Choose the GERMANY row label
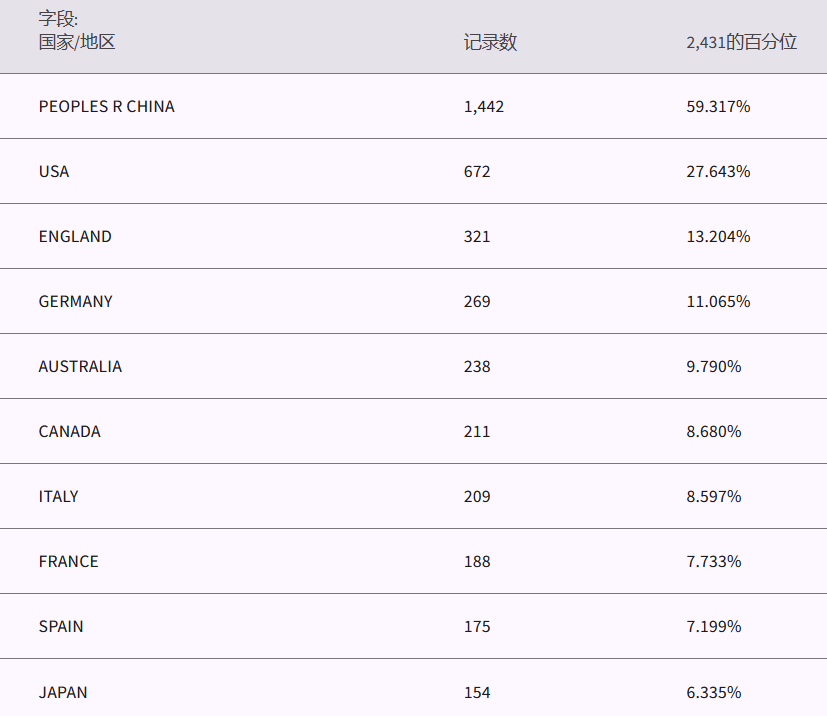The width and height of the screenshot is (827, 716). [x=75, y=301]
